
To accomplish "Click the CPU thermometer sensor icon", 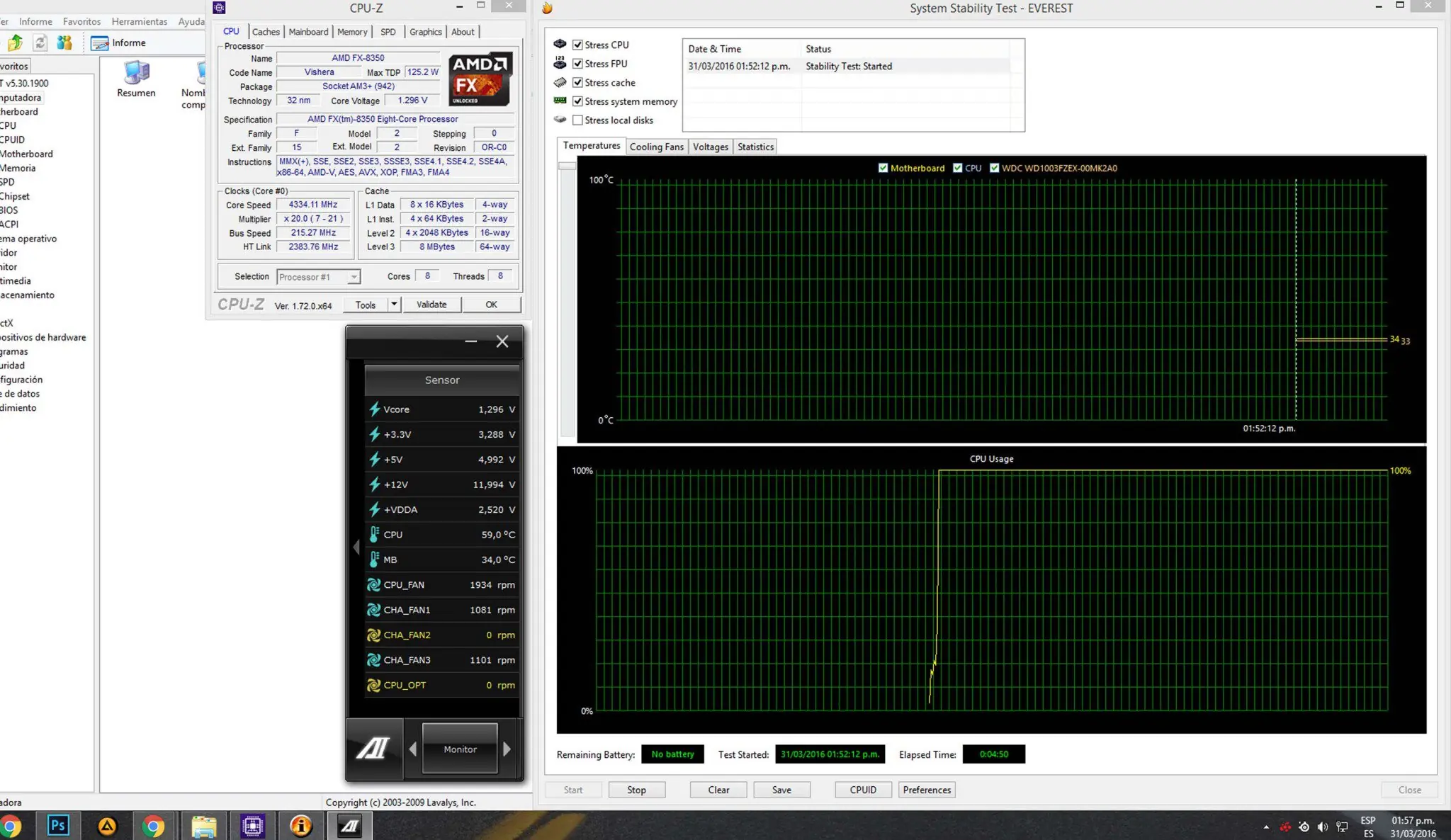I will [x=374, y=535].
